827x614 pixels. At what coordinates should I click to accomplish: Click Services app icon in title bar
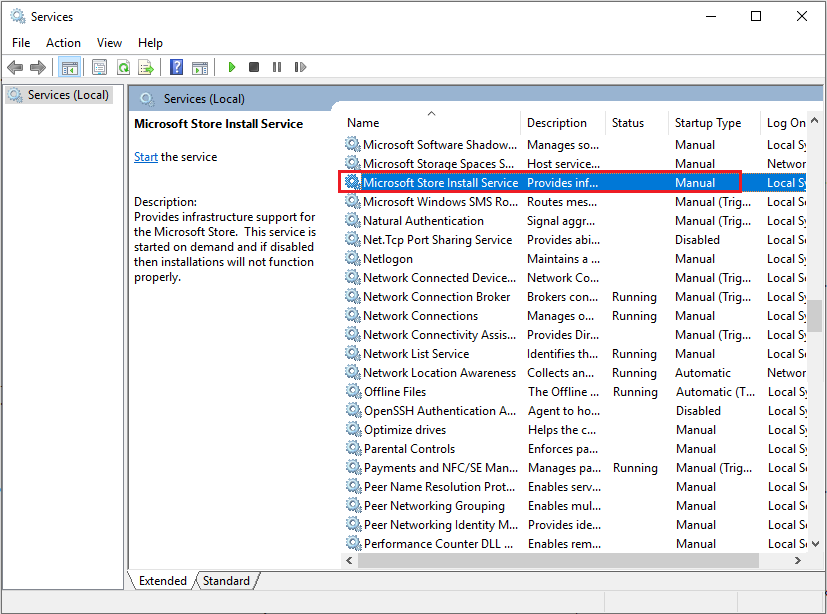tap(18, 16)
